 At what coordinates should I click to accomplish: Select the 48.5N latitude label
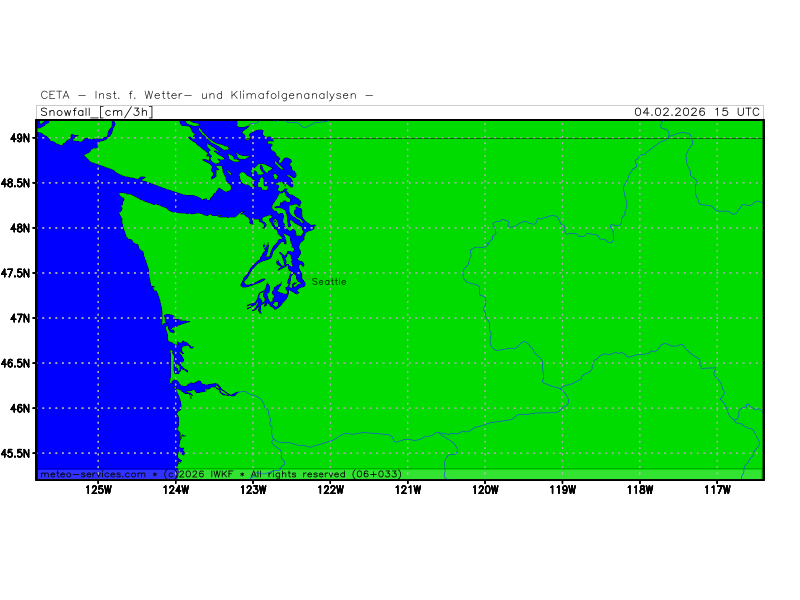click(x=16, y=183)
